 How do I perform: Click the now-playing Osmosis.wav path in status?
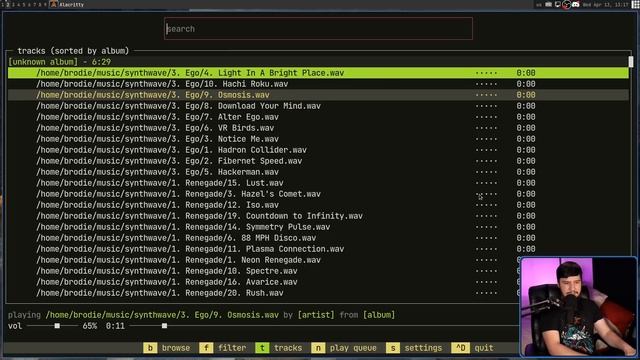pyautogui.click(x=162, y=315)
